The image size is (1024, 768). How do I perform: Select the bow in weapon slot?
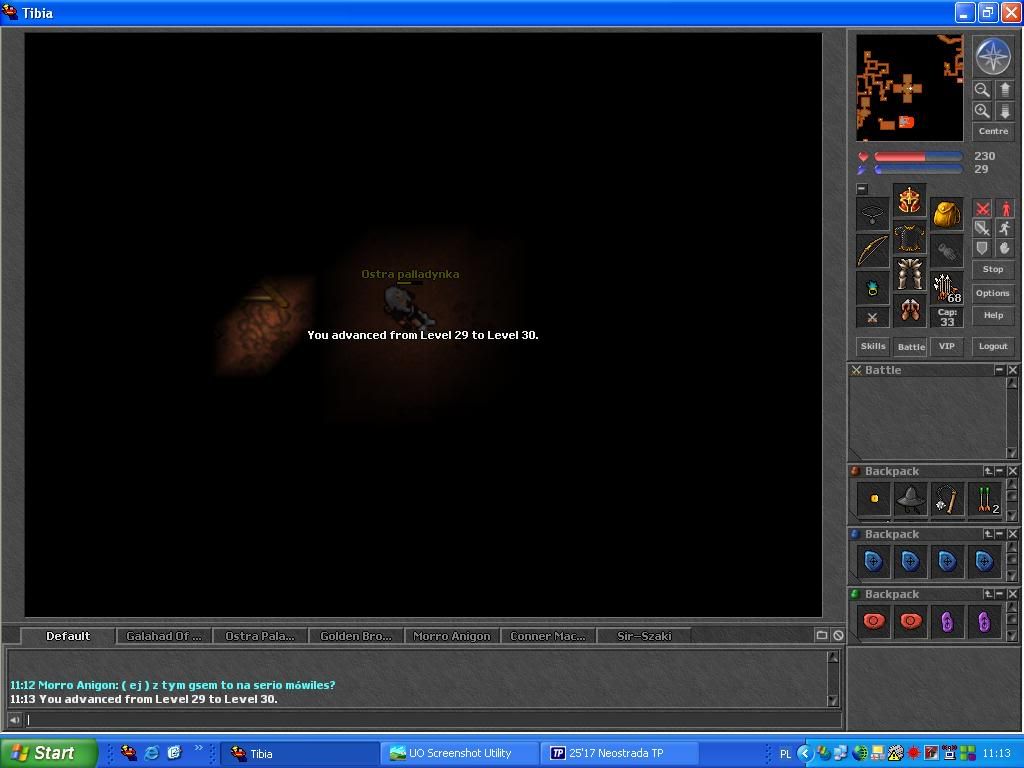point(872,251)
